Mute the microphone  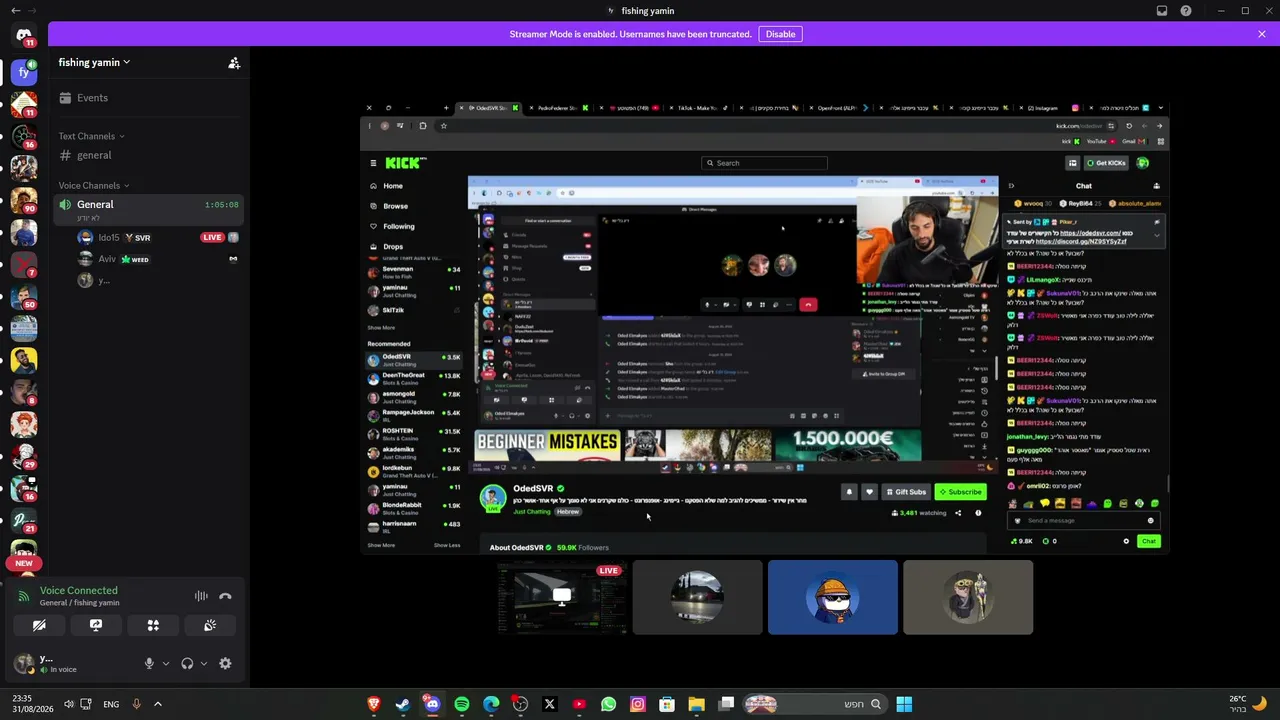point(149,663)
